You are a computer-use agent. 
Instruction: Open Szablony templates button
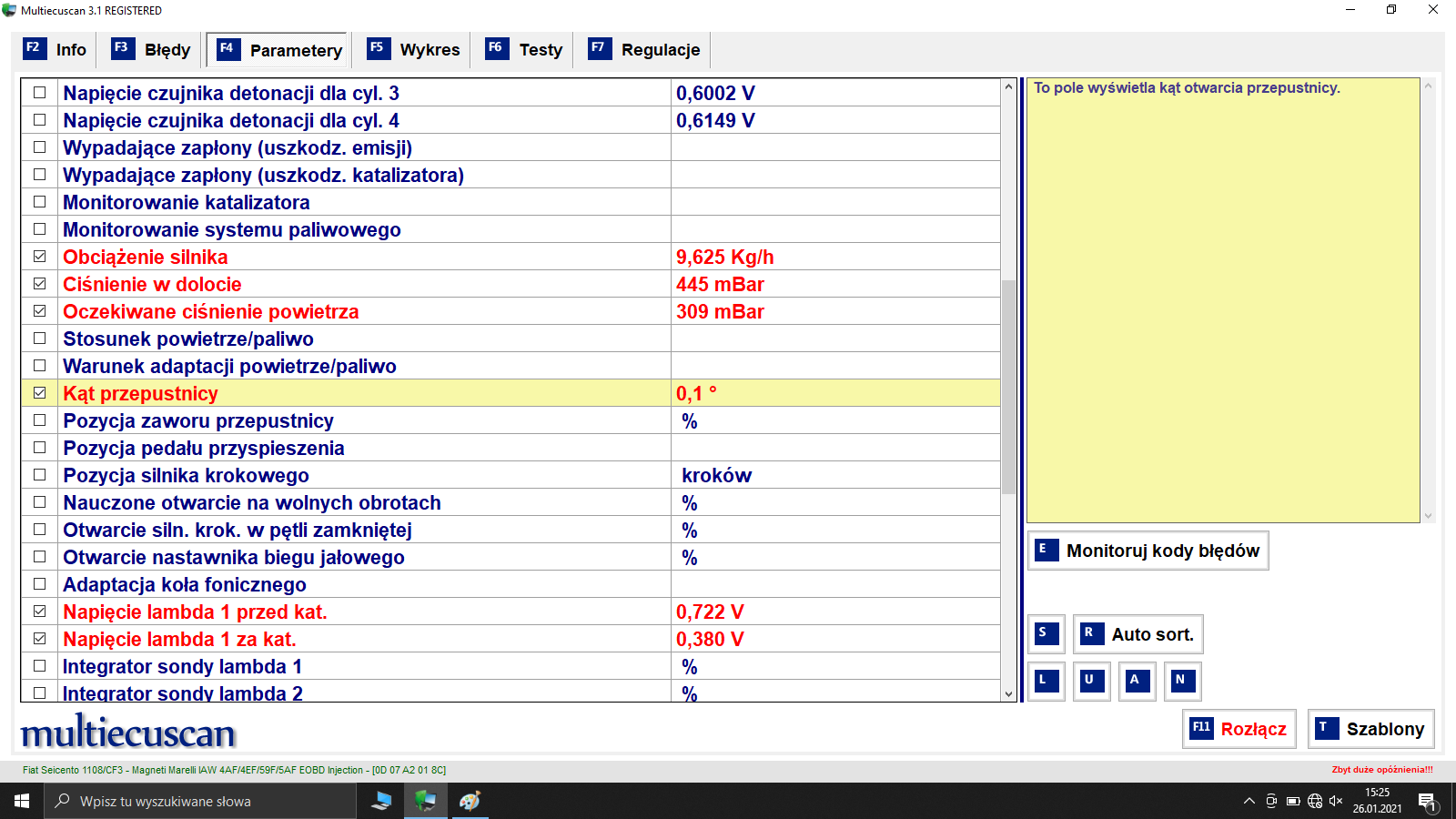pyautogui.click(x=1371, y=729)
